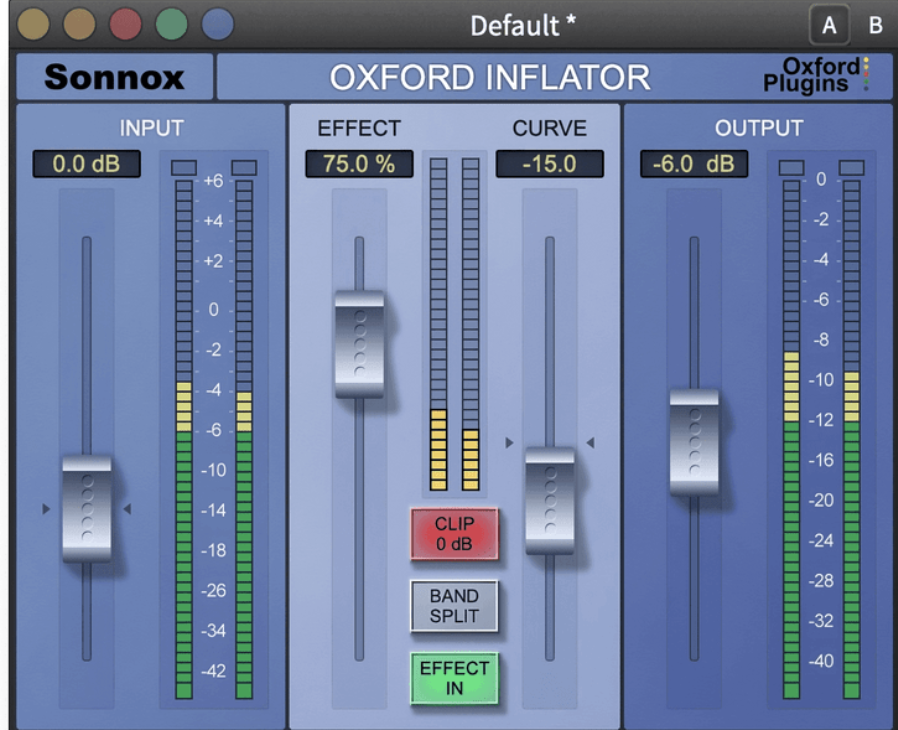898x730 pixels.
Task: Click the left effect level meter
Action: click(x=439, y=324)
